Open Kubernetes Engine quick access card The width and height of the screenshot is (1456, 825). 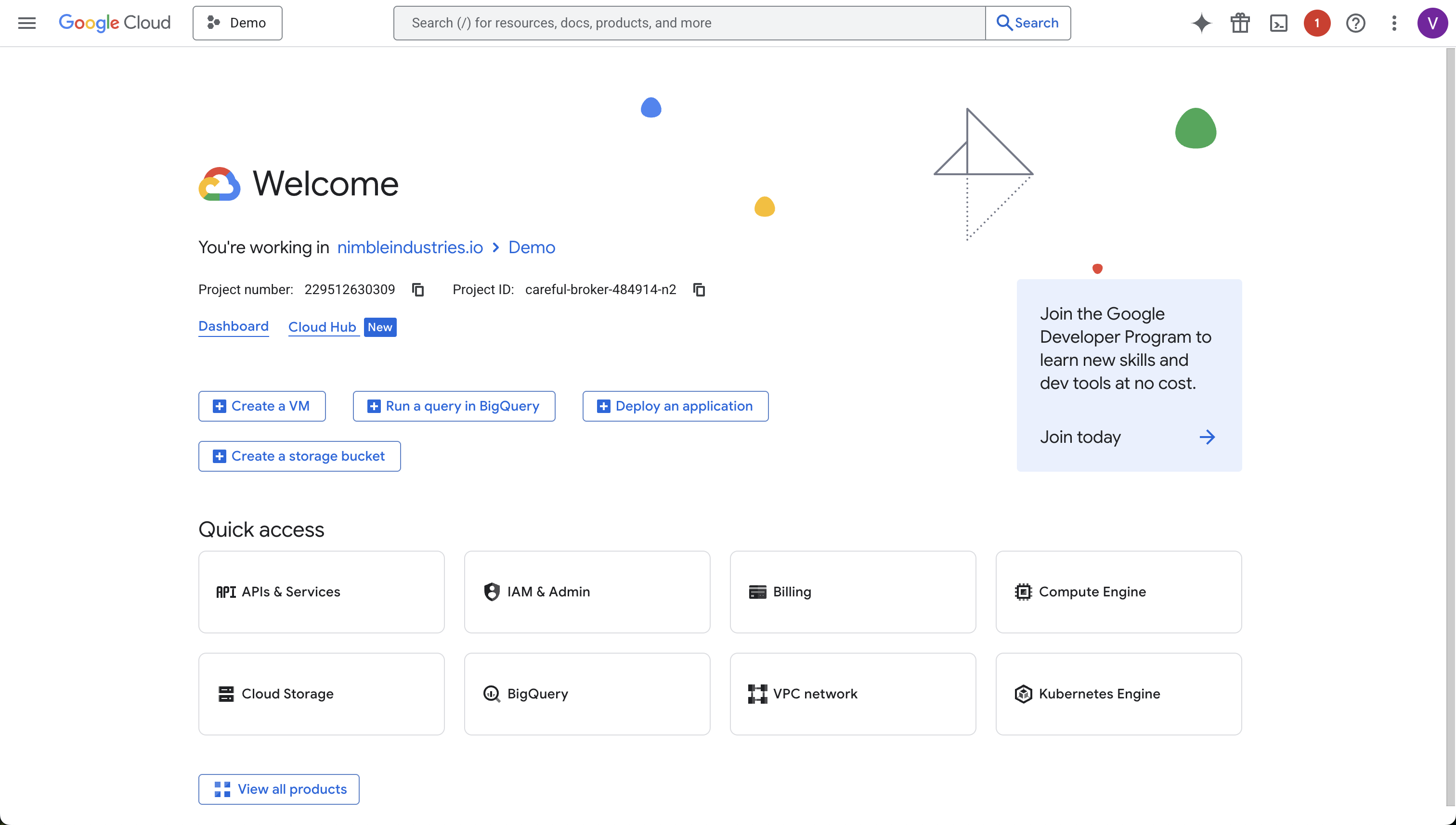point(1118,694)
